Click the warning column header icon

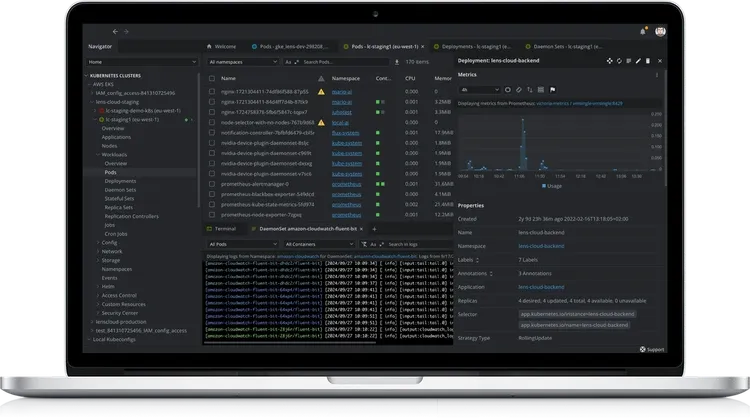click(x=321, y=78)
